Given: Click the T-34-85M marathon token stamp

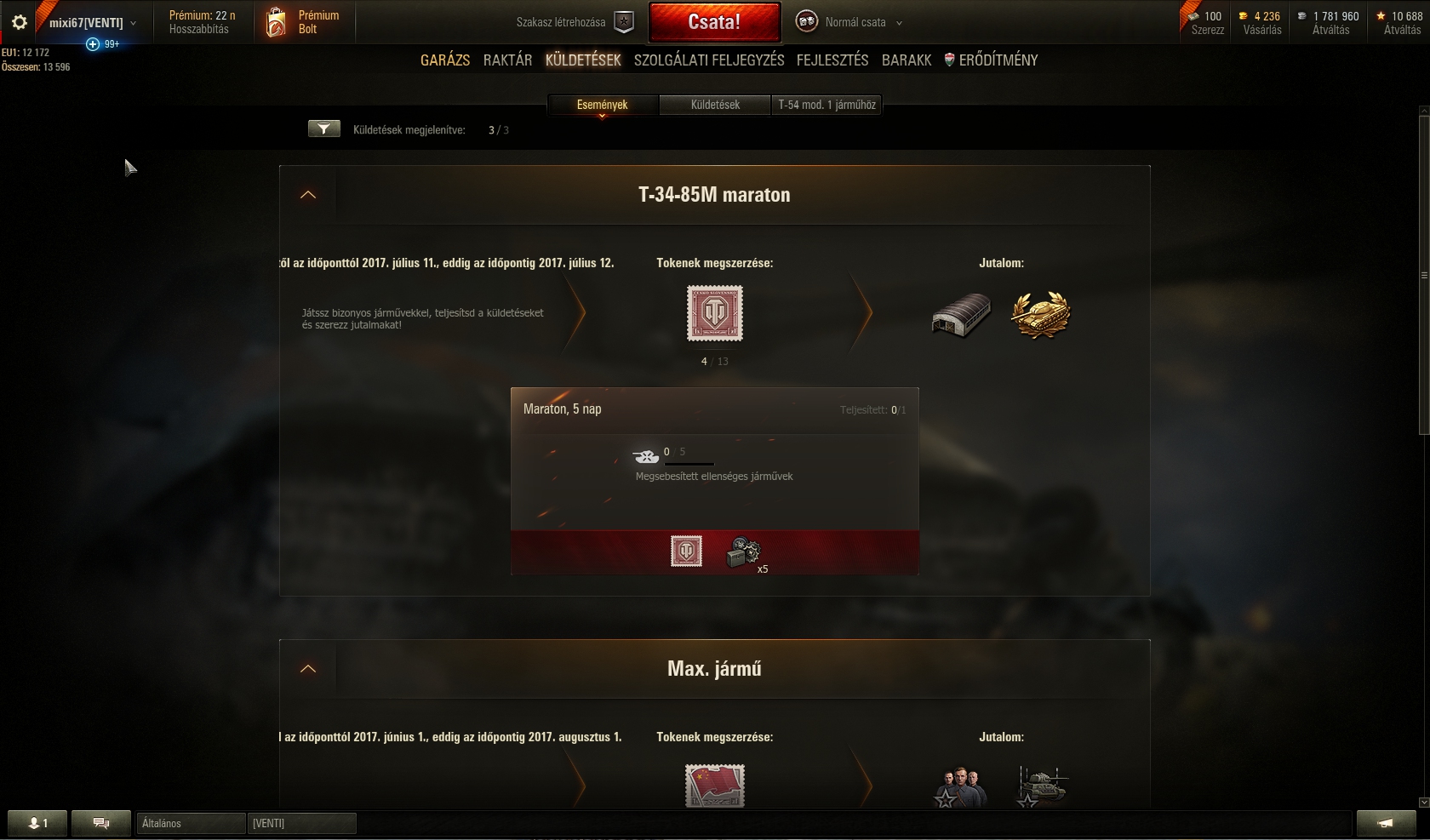Looking at the screenshot, I should (715, 313).
